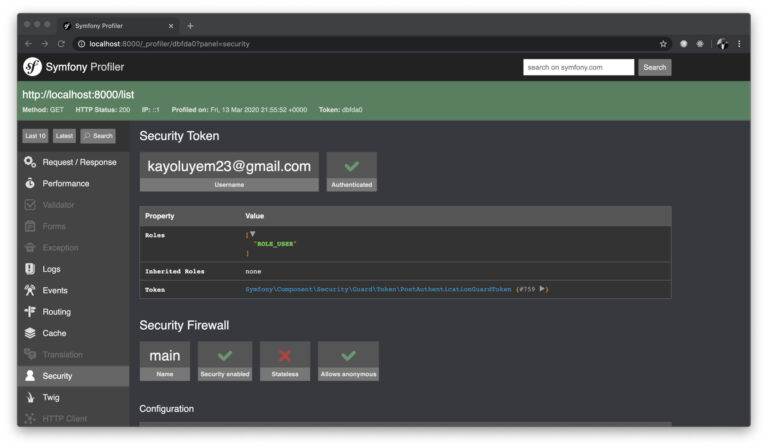Click the Property column header
The height and width of the screenshot is (448, 768).
point(160,216)
